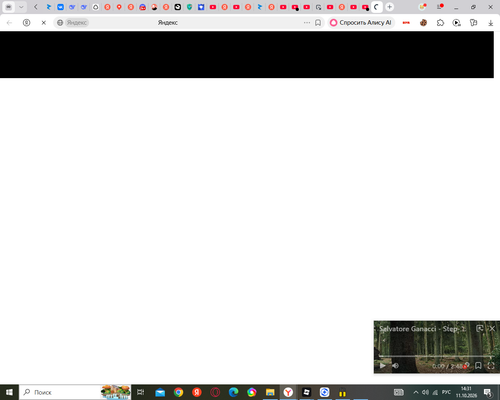Viewport: 500px width, 400px height.
Task: Click the Salvatore Ganacci - Step video title
Action: pyautogui.click(x=422, y=329)
